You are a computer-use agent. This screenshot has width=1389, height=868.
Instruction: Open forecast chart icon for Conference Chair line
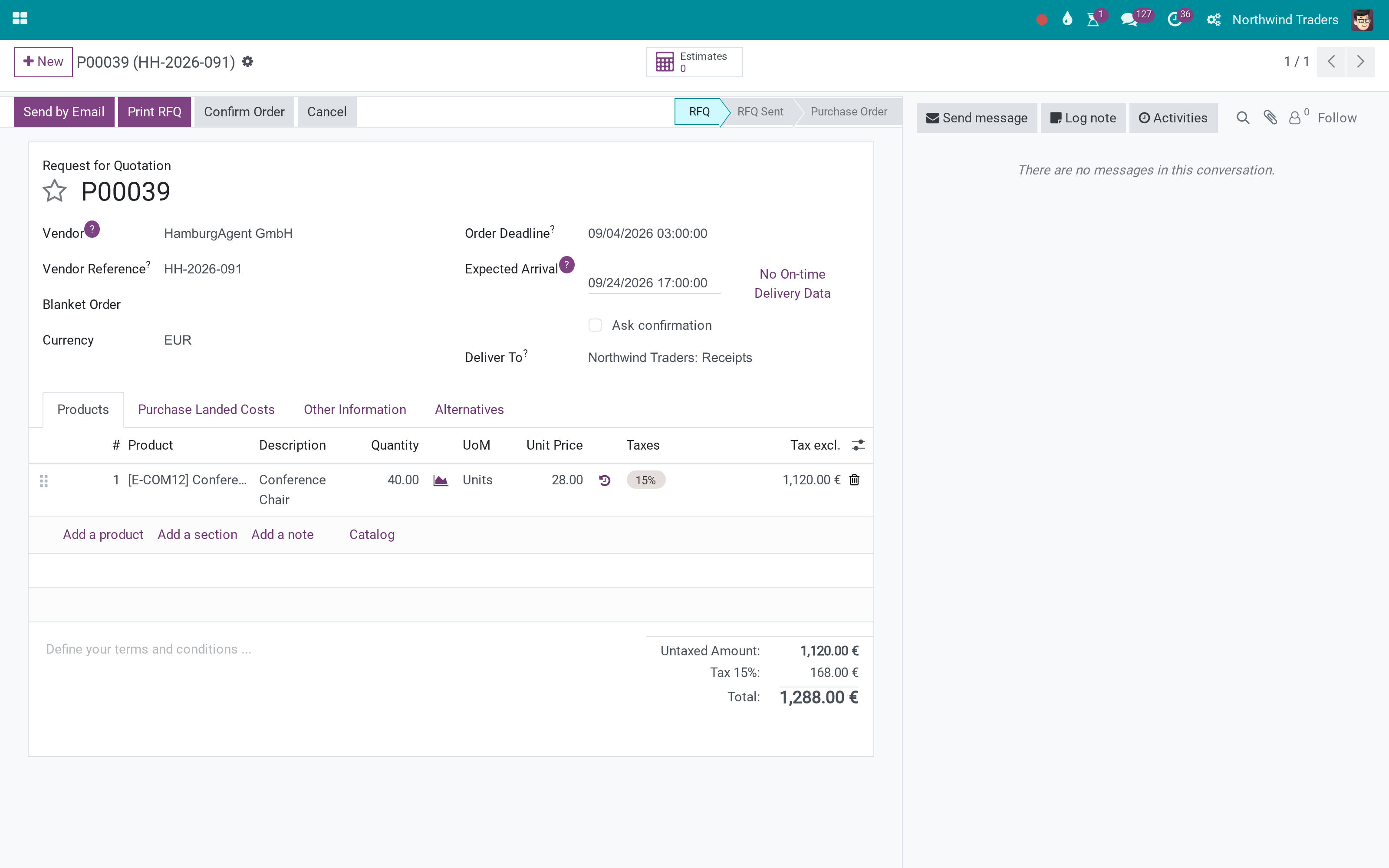tap(440, 480)
